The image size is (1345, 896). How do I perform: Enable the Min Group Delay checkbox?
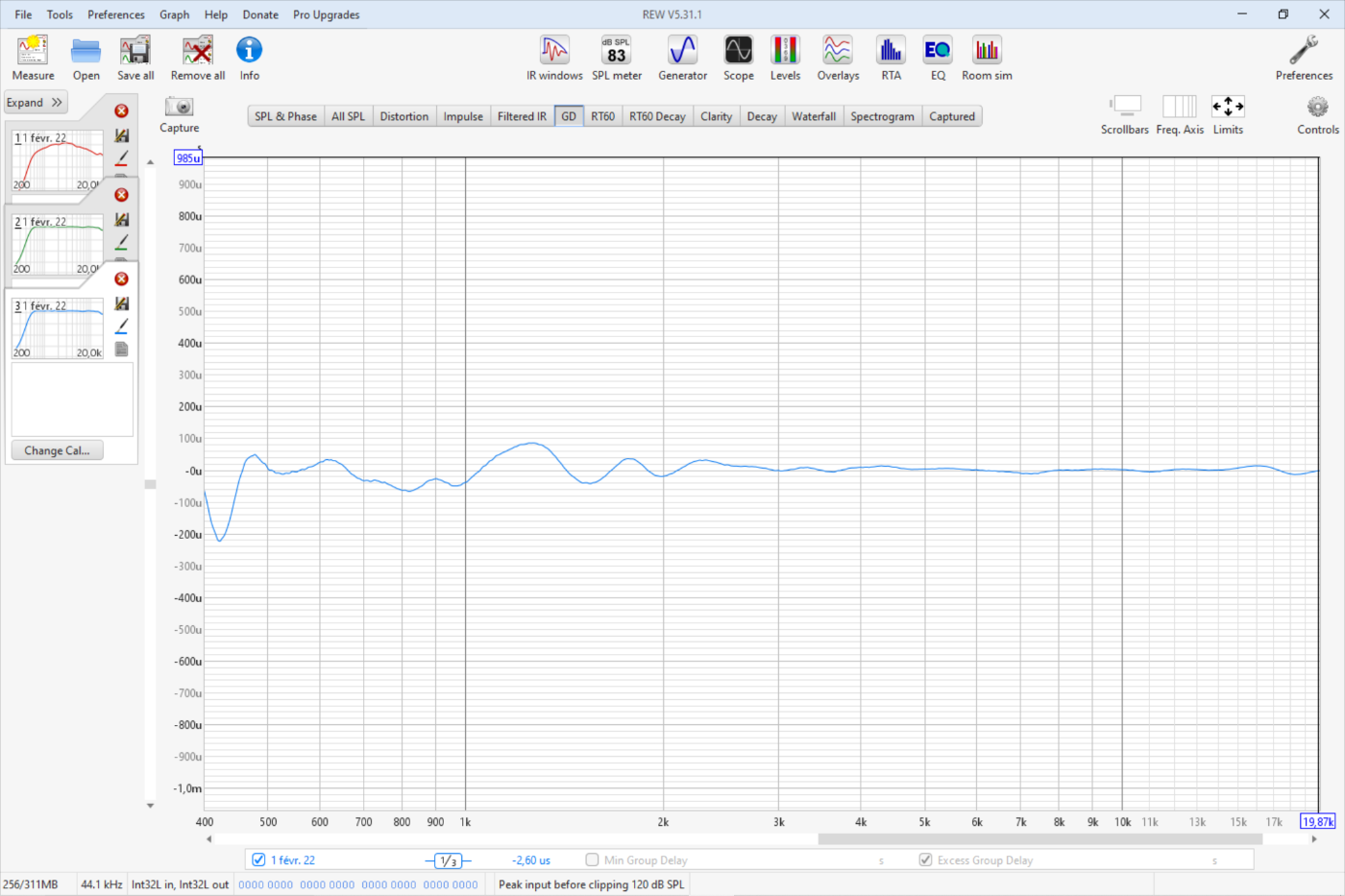(x=592, y=860)
